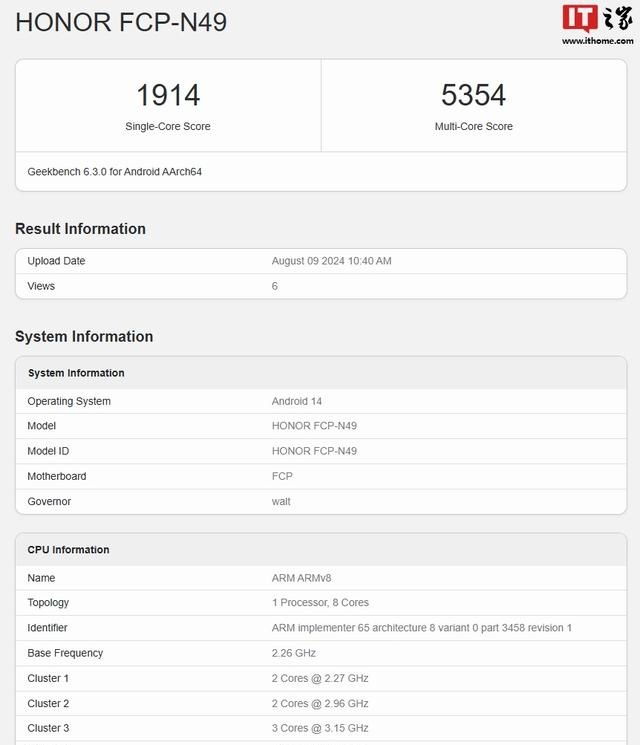Click the large System Information section heading
The height and width of the screenshot is (745, 640).
pos(84,336)
